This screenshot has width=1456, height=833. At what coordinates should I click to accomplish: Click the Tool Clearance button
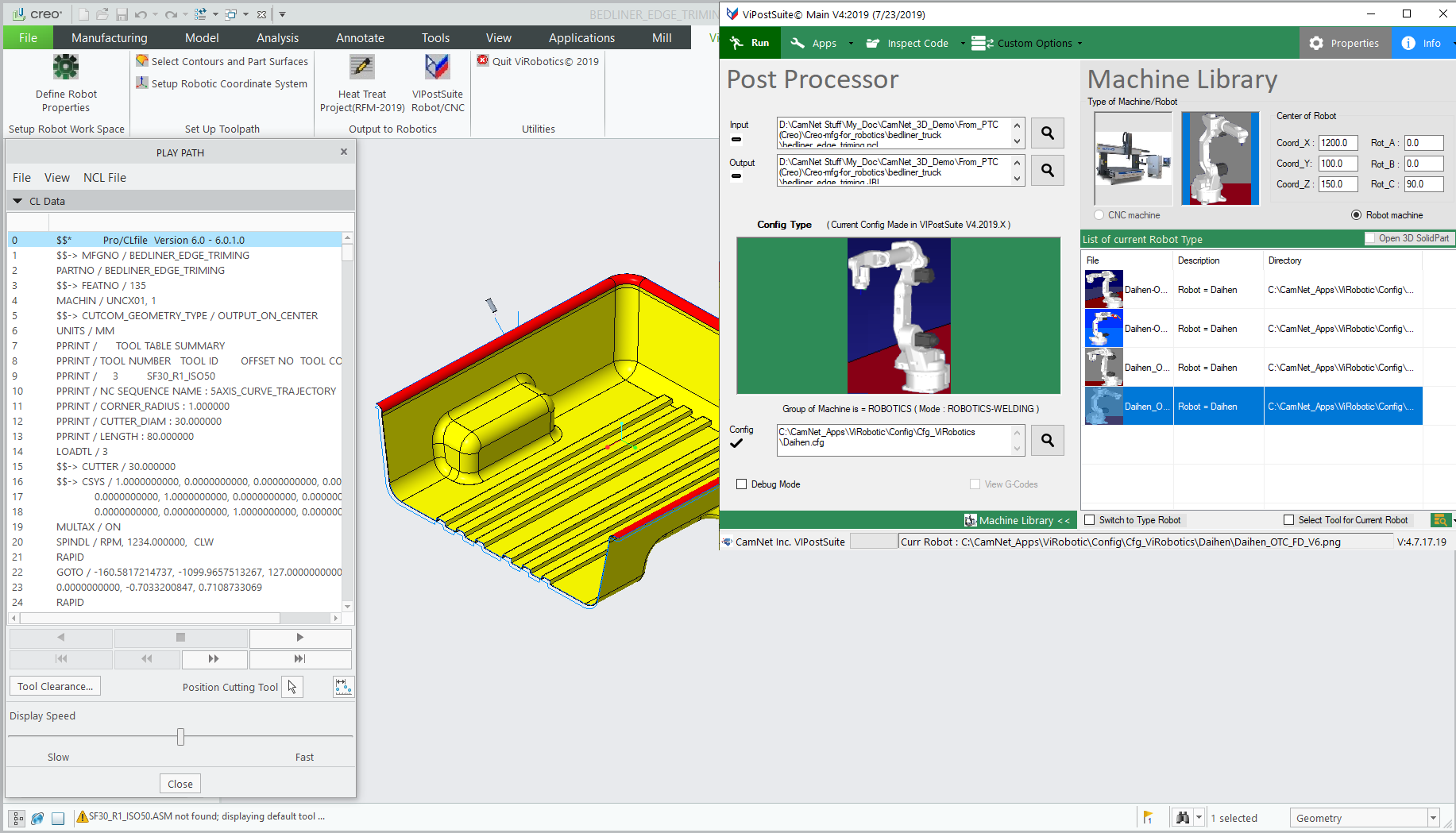[x=54, y=685]
